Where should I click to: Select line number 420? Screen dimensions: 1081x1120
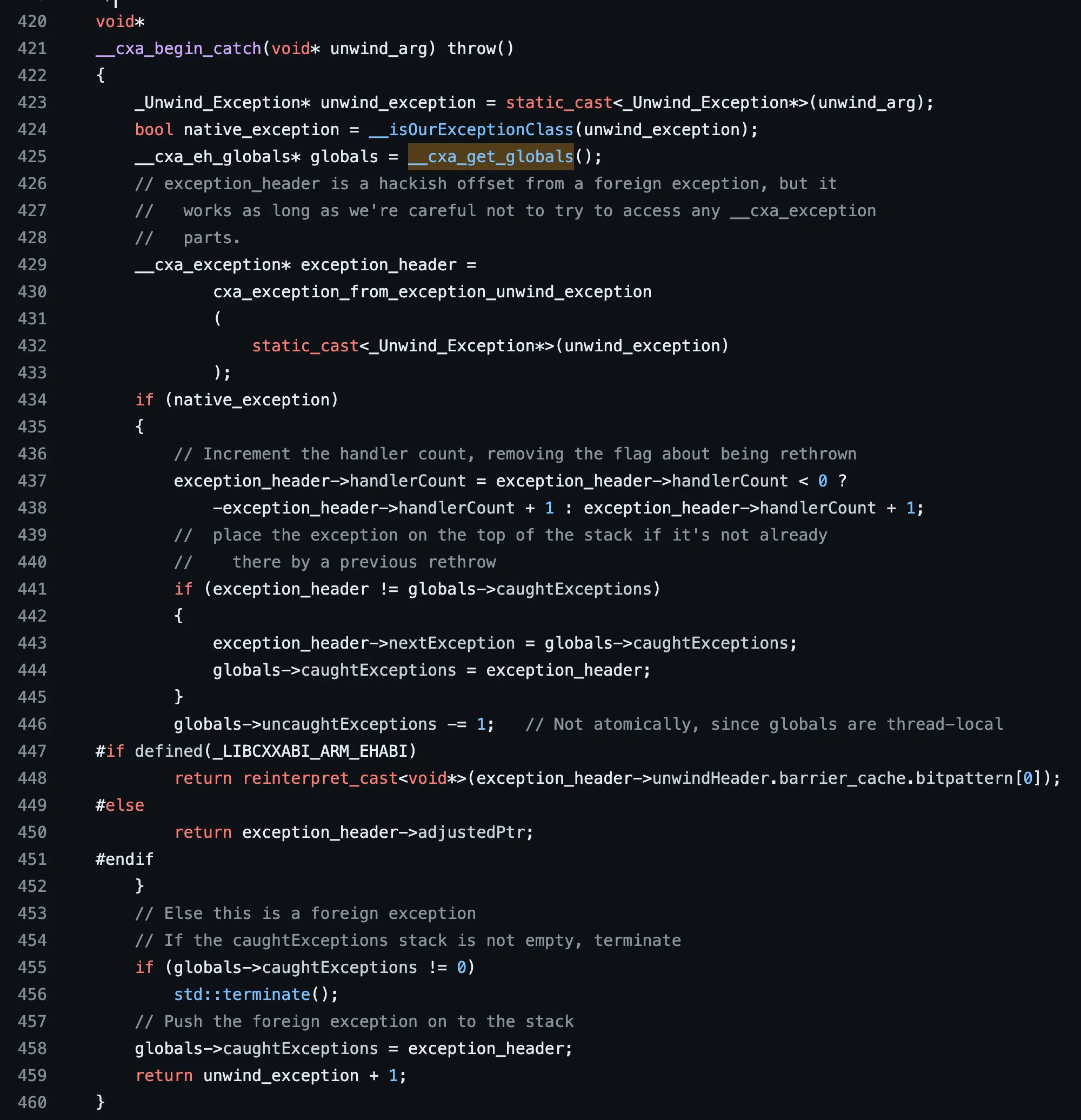pos(32,22)
